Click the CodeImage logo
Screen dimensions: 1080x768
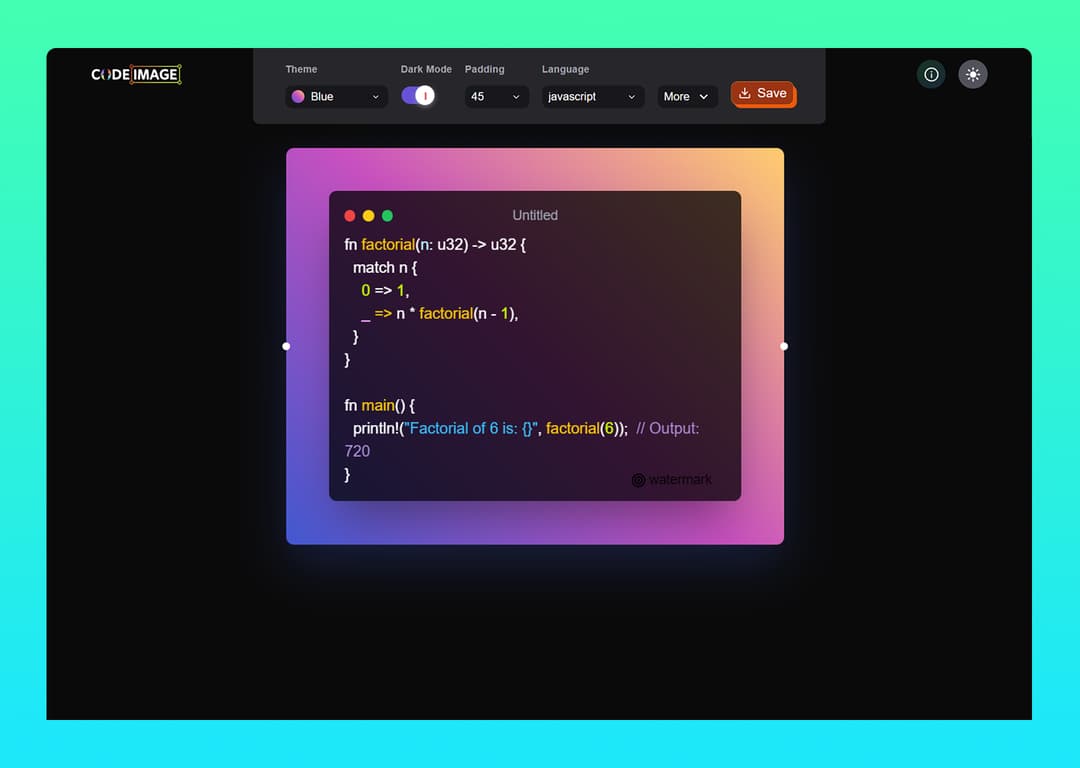point(136,74)
